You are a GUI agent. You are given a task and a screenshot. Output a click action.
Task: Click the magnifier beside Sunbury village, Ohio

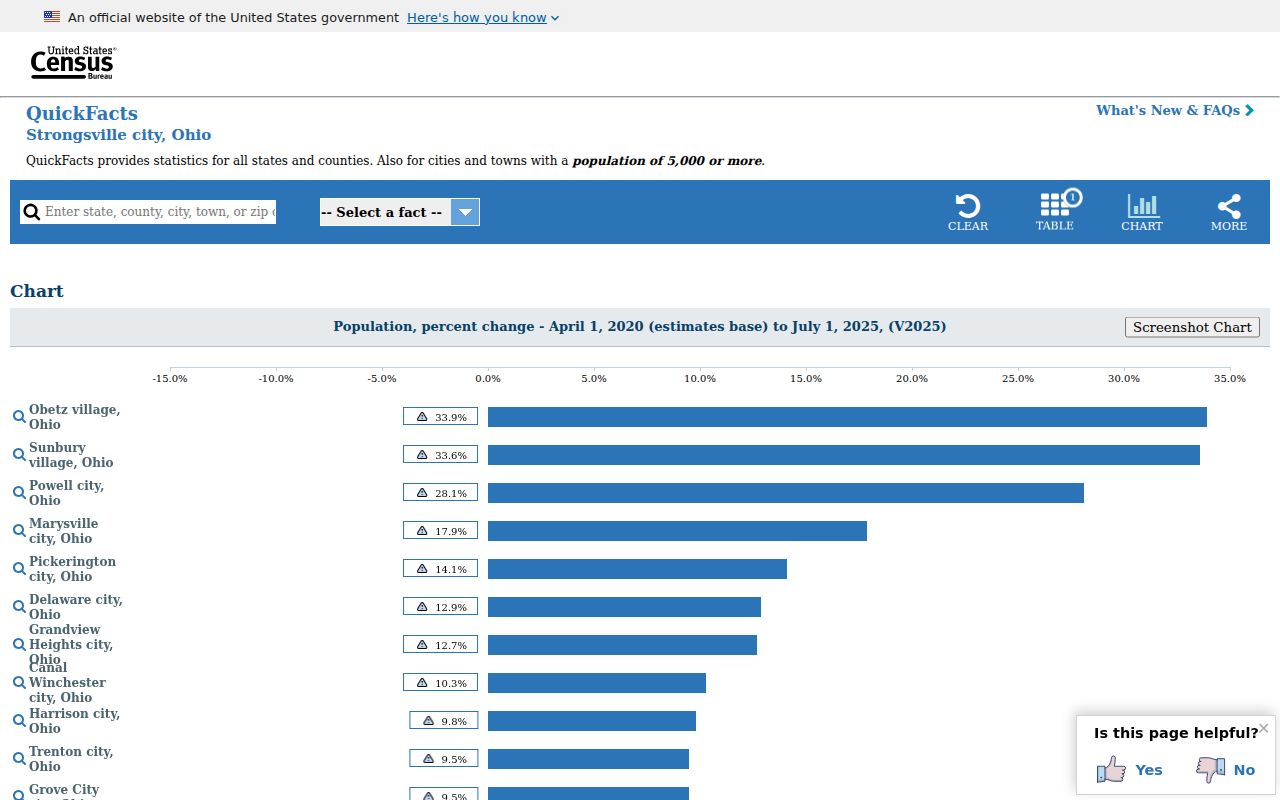19,455
